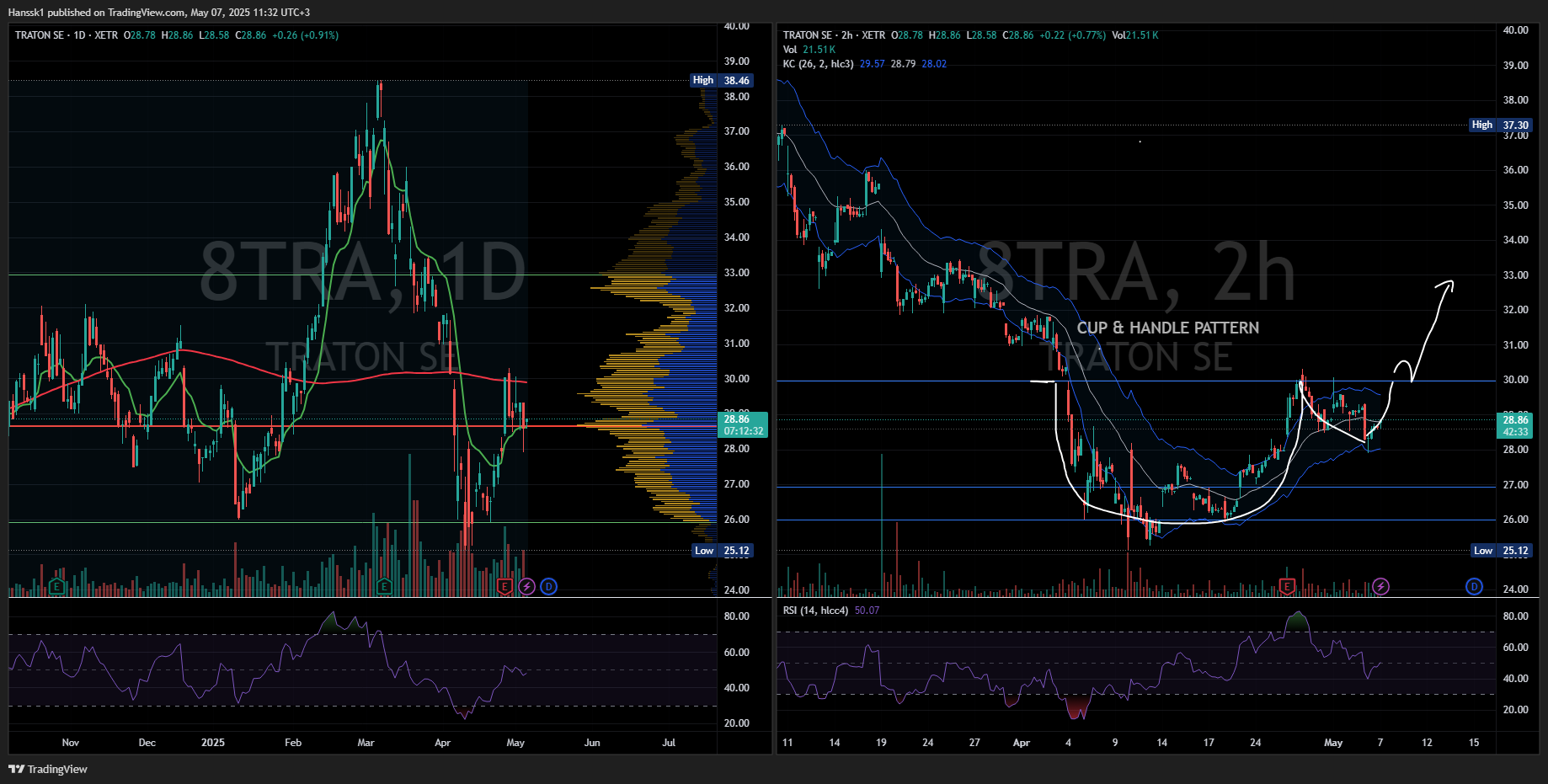Click the High 38.46 price label

pos(721,81)
